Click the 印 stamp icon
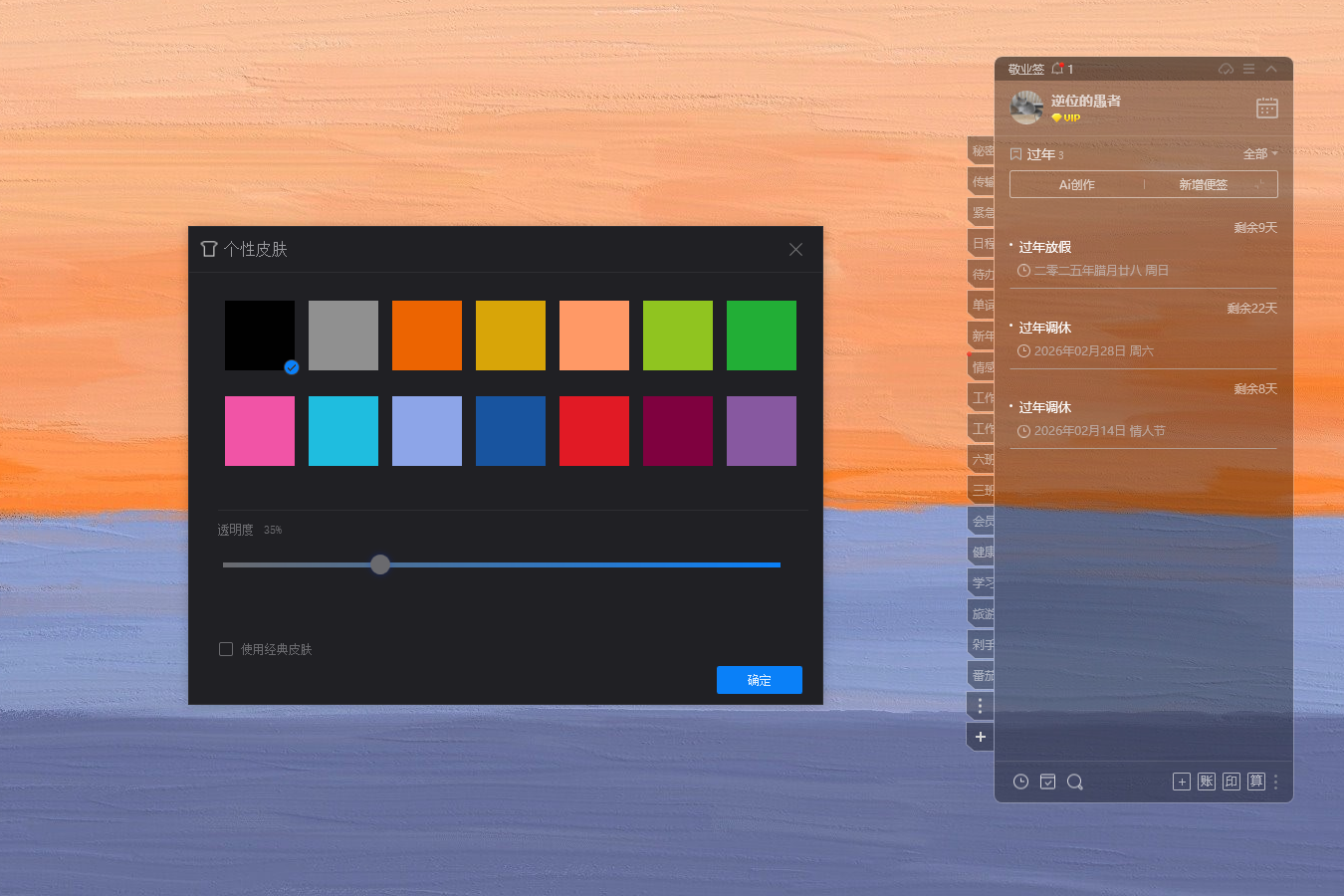 click(x=1232, y=782)
